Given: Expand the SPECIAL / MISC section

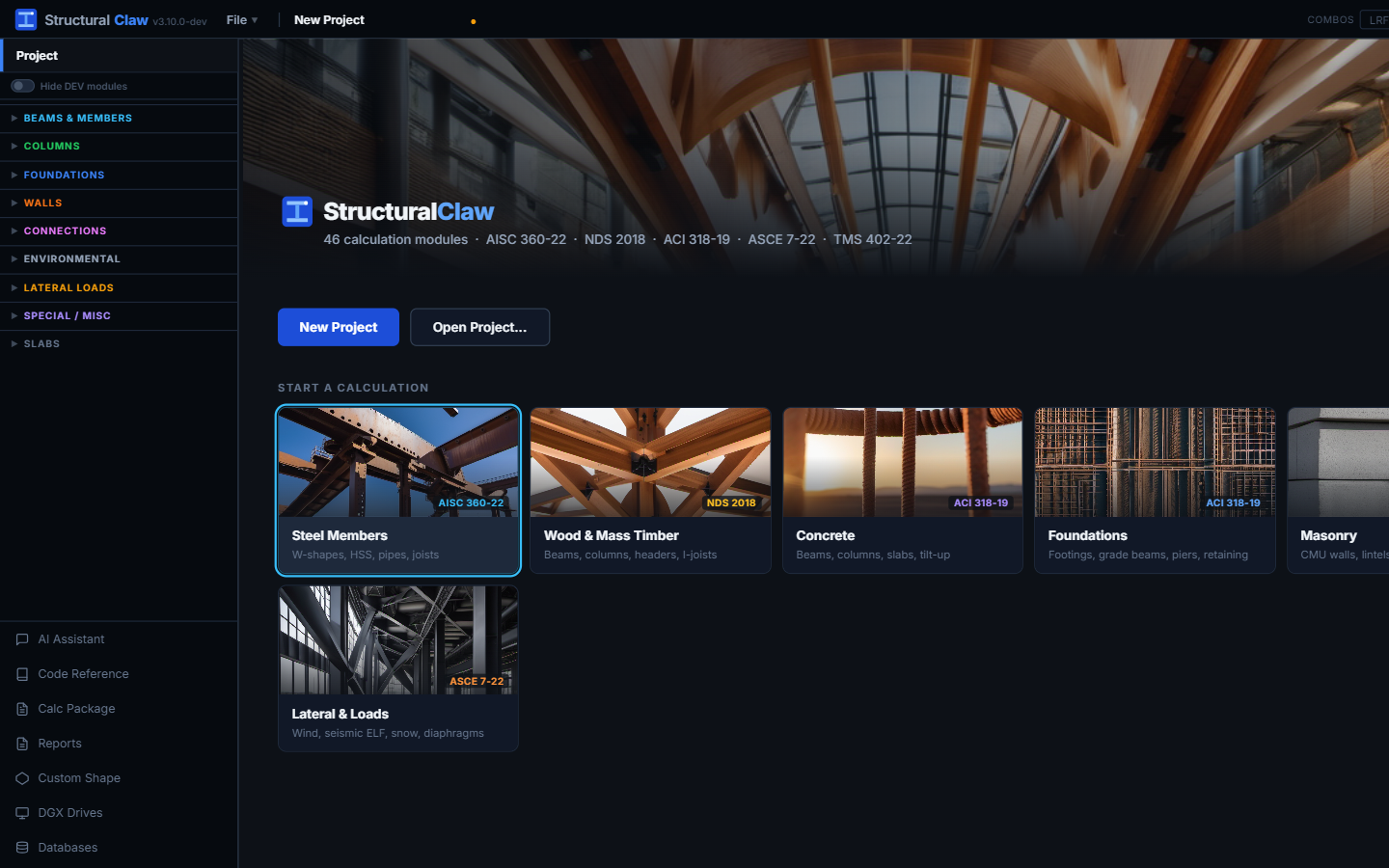Looking at the screenshot, I should (x=119, y=315).
